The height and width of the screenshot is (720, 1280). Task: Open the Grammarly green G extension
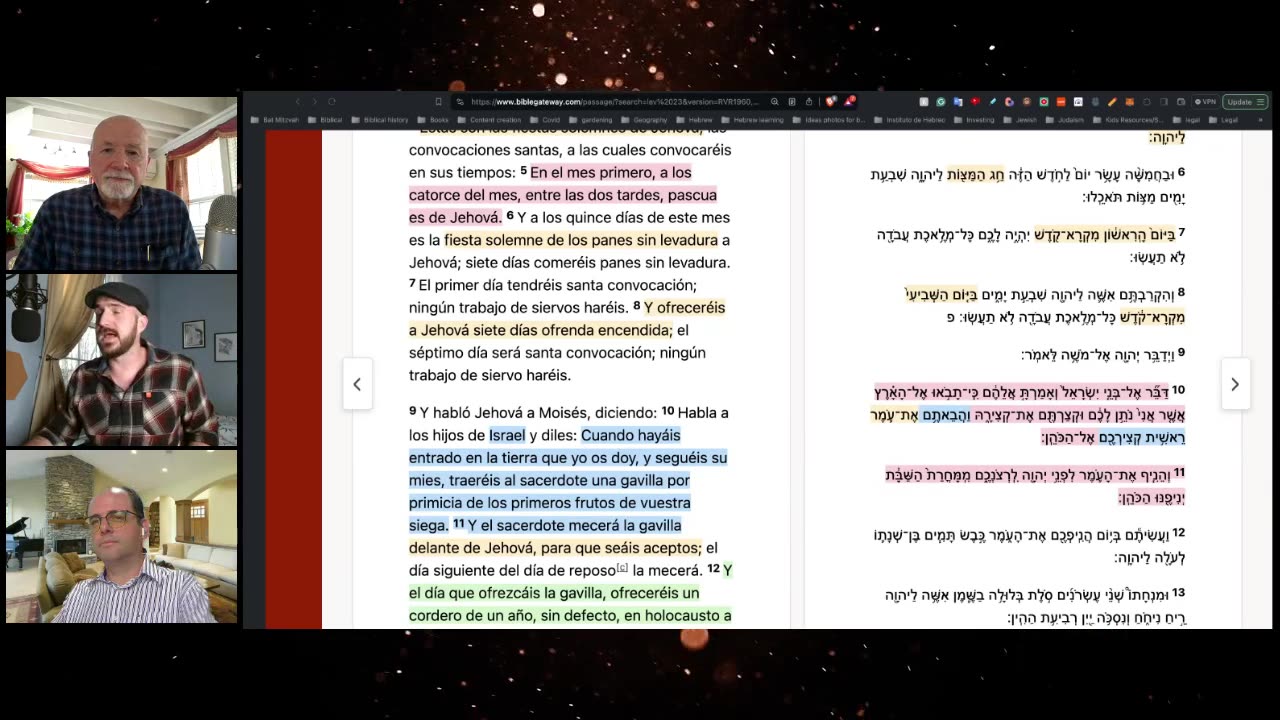941,102
